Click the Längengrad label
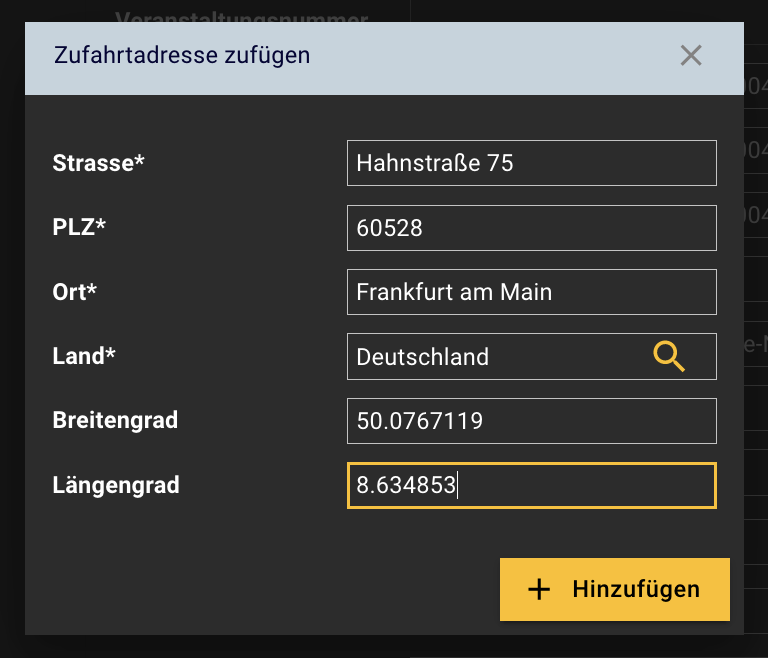768x658 pixels. pos(116,486)
